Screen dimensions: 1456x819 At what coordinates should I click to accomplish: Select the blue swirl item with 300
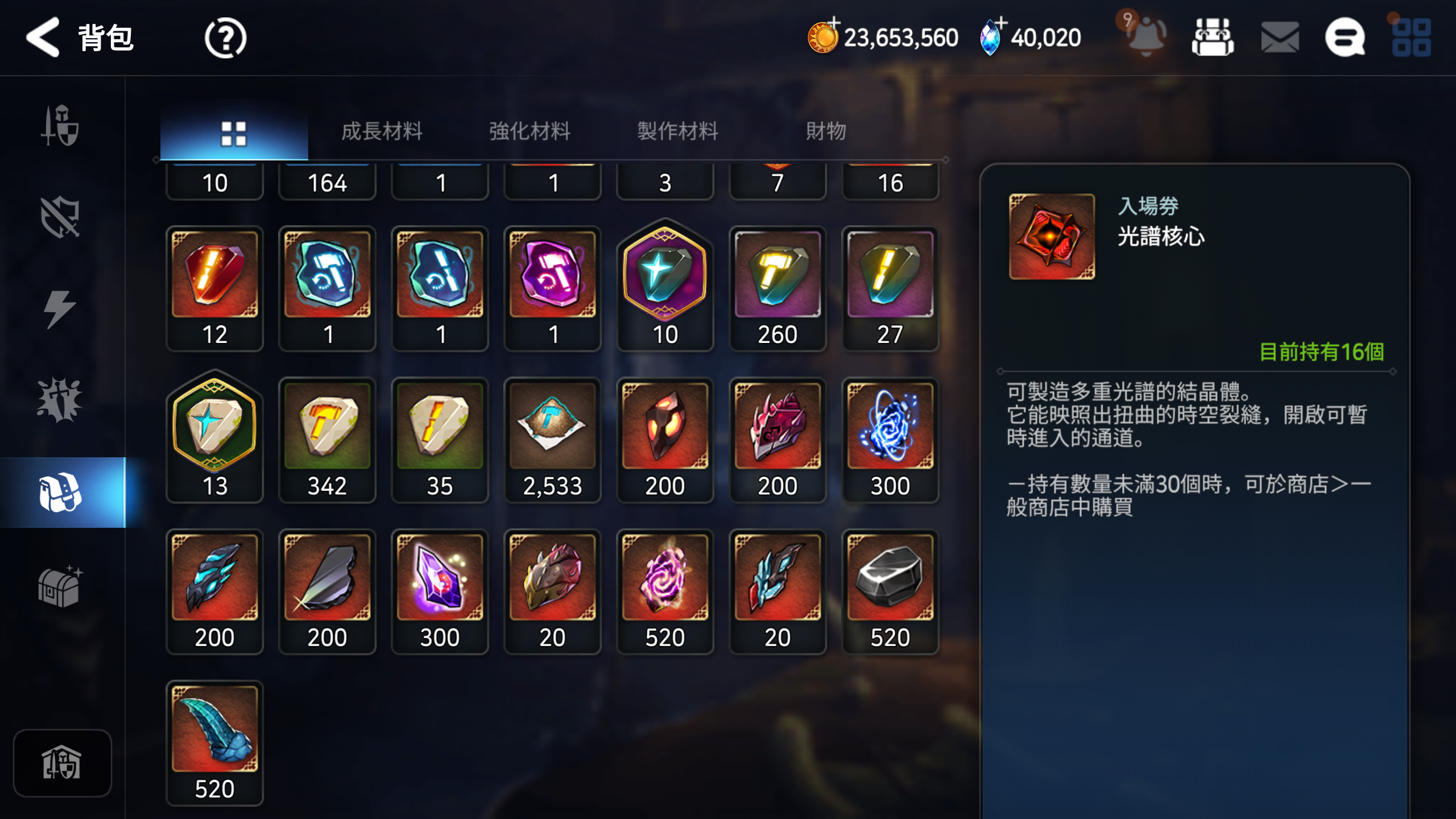click(890, 440)
